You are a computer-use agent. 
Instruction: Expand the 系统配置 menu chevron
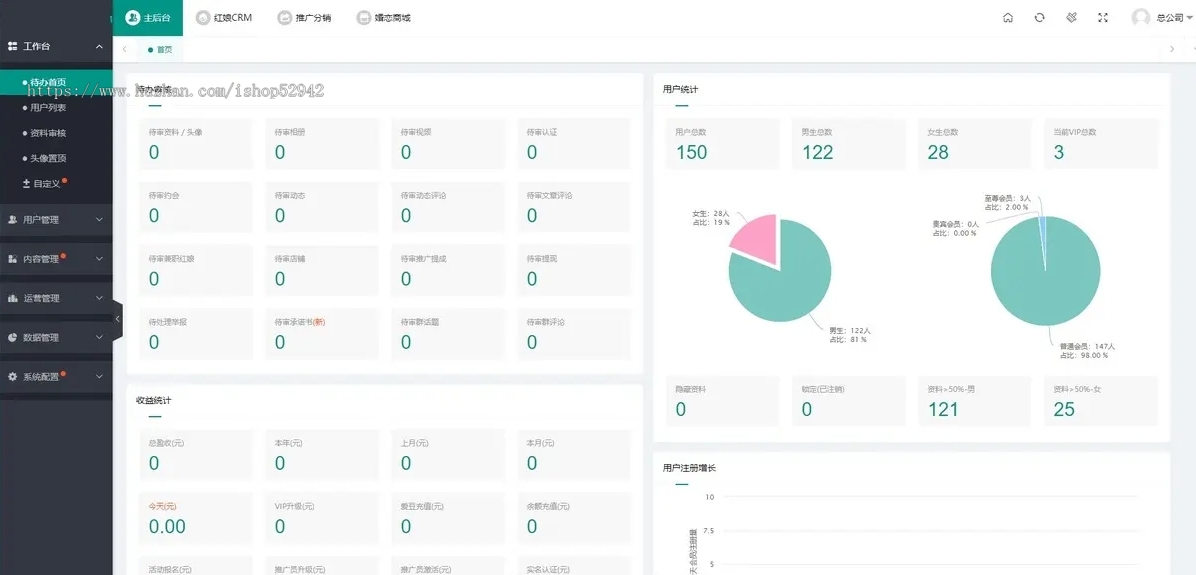[99, 377]
